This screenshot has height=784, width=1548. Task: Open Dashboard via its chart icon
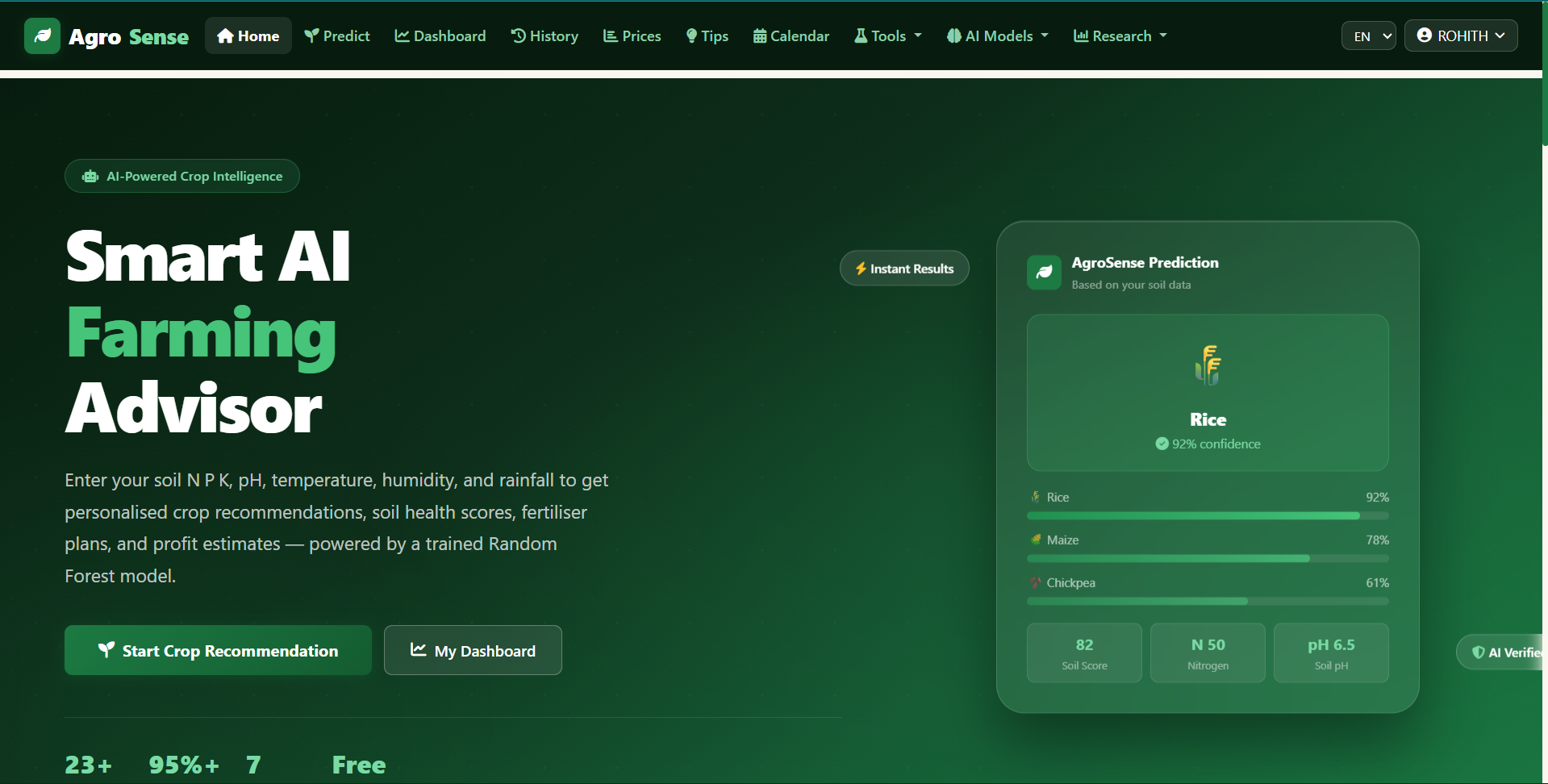tap(402, 35)
